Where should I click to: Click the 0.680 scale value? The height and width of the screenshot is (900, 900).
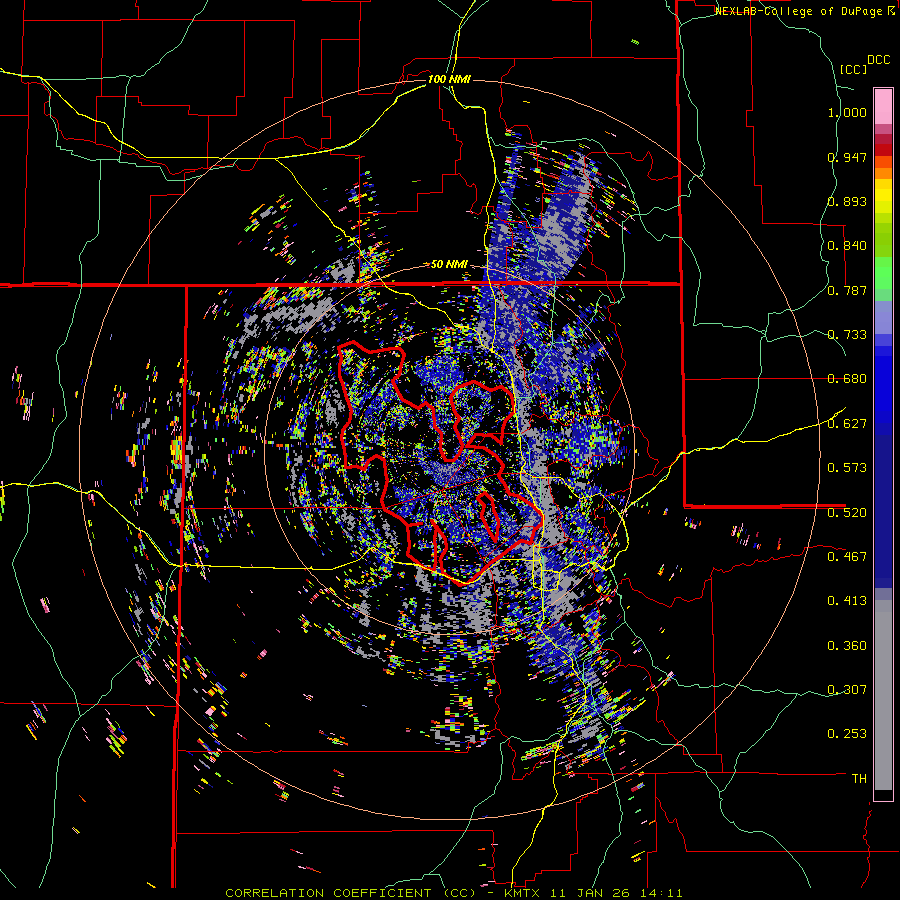[847, 379]
